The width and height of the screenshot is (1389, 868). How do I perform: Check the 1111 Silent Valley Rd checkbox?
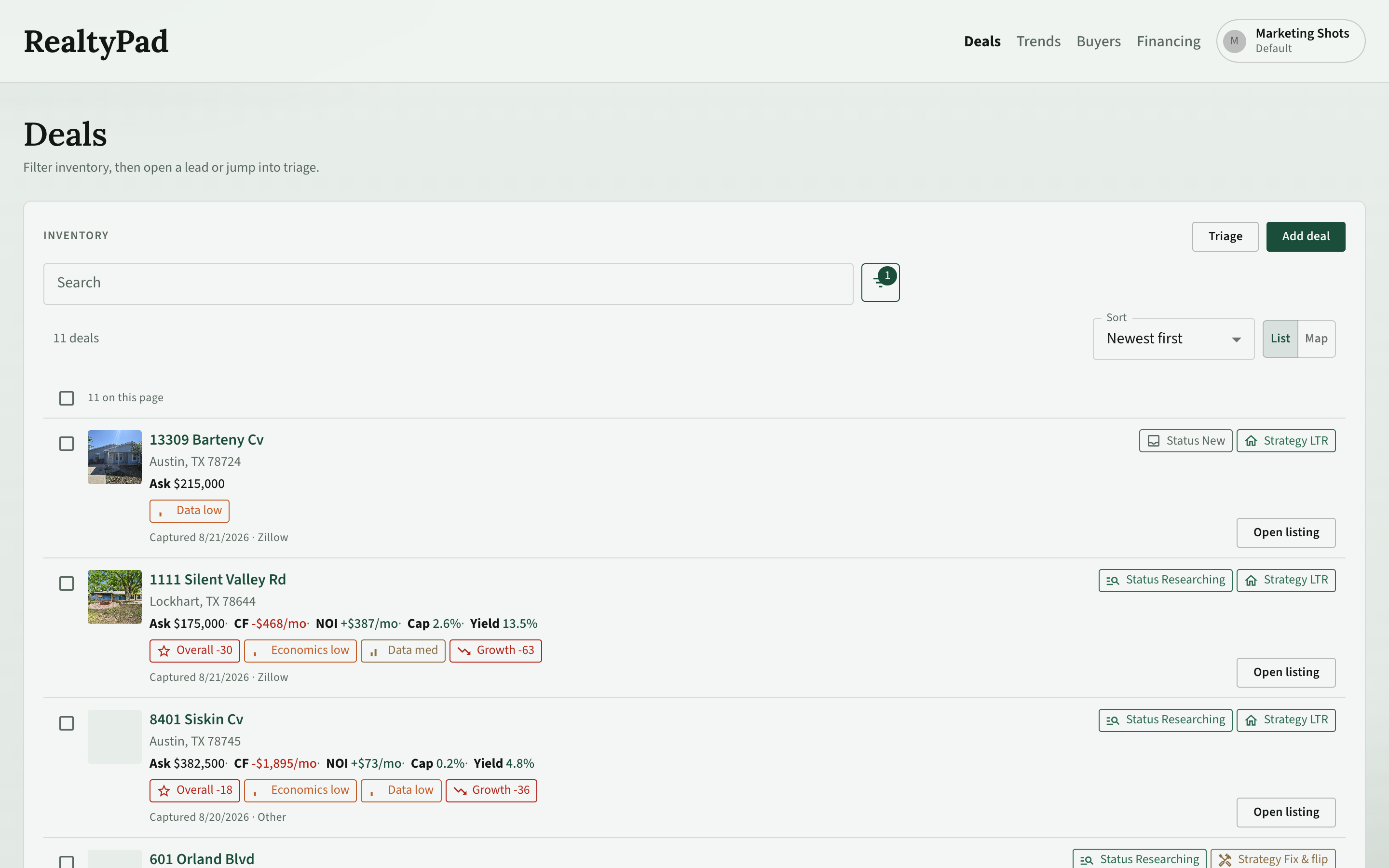(67, 583)
